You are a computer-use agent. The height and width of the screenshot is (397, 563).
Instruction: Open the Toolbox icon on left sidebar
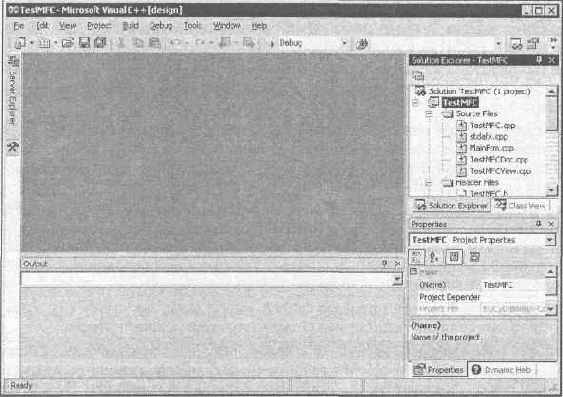tap(13, 146)
